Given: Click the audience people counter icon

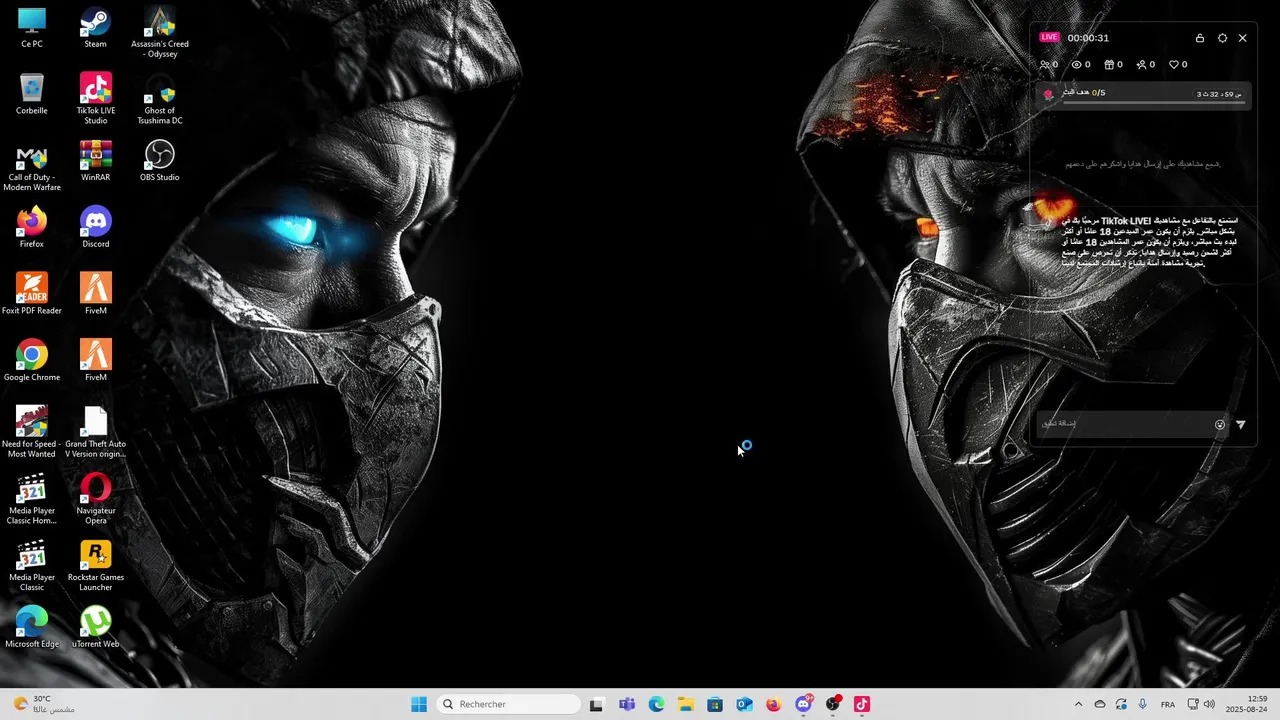Looking at the screenshot, I should [x=1049, y=65].
